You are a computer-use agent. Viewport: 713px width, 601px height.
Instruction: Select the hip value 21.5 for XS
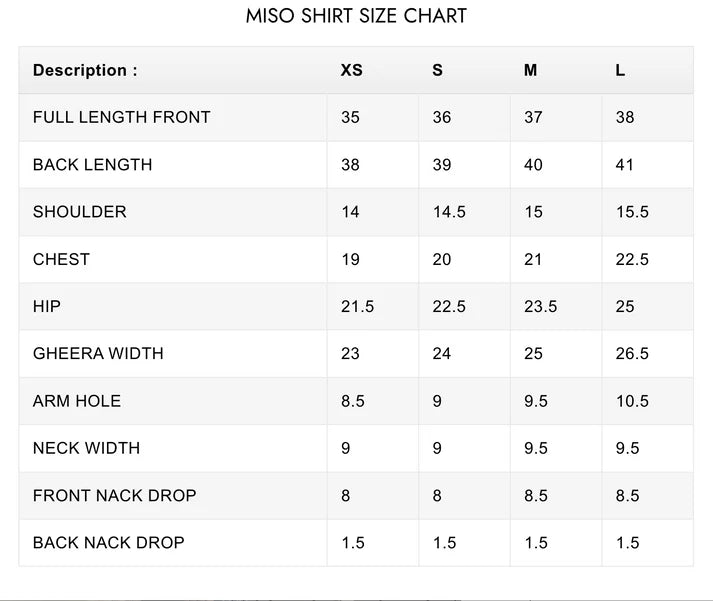click(357, 306)
